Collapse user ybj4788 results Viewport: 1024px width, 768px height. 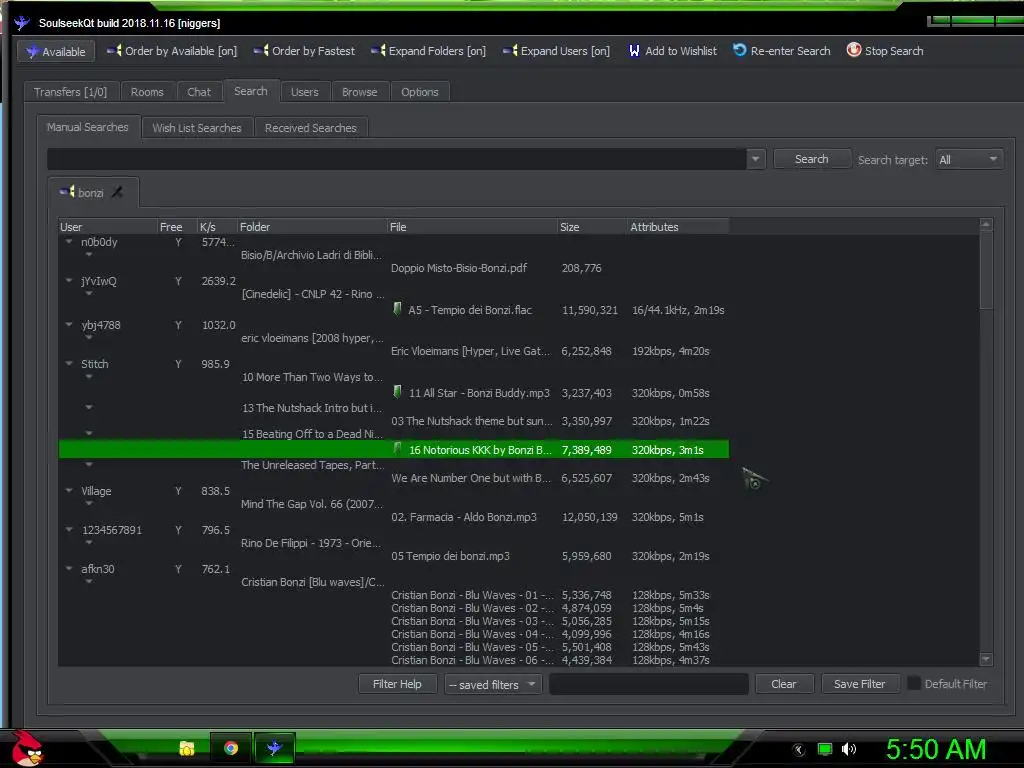[69, 325]
